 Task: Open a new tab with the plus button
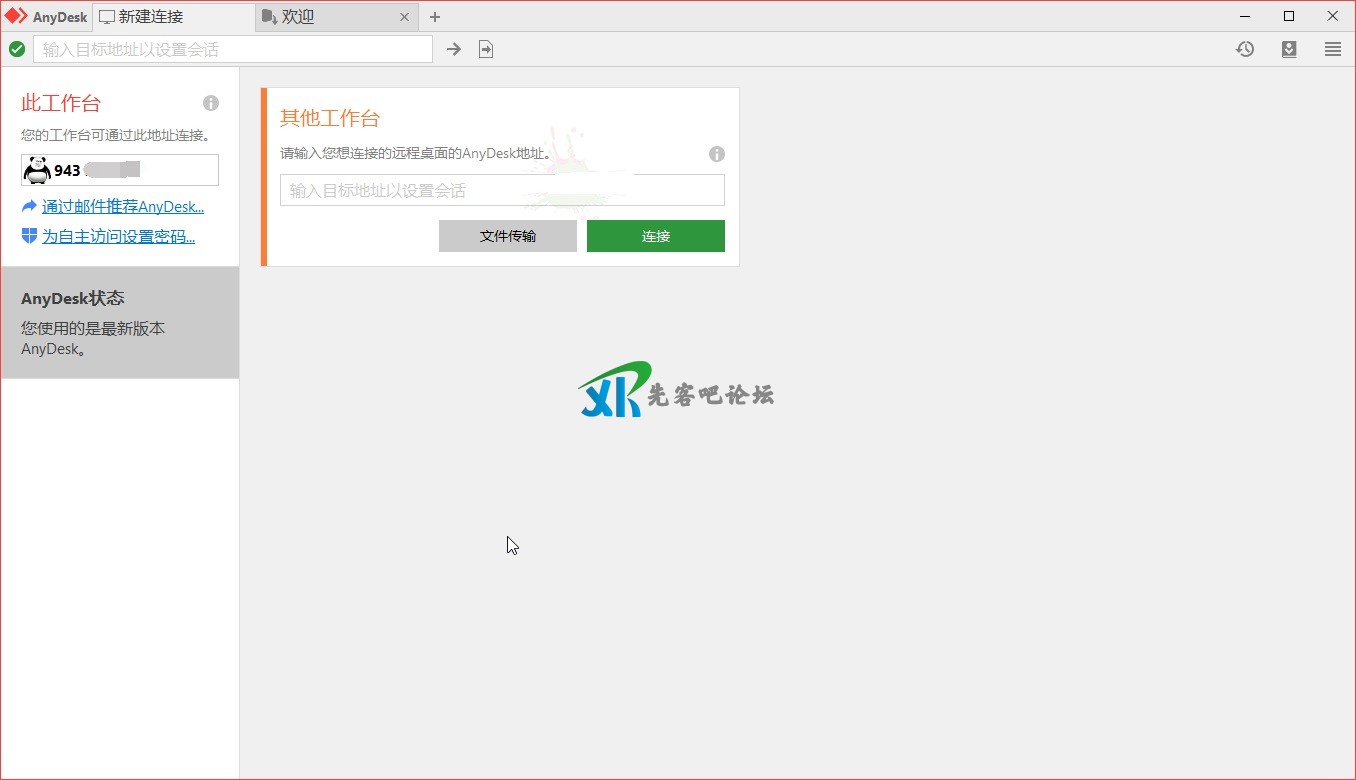point(434,17)
